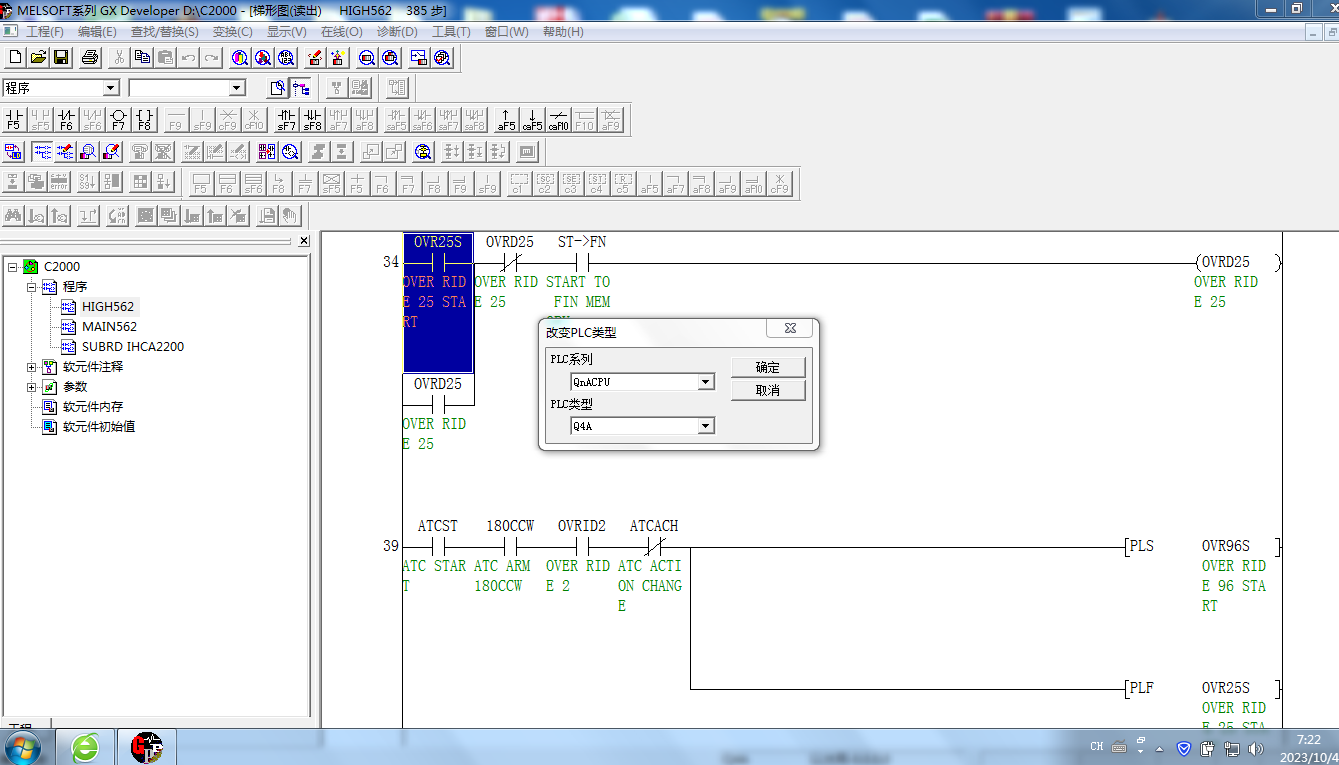Click the print icon in the toolbar
This screenshot has width=1339, height=765.
[x=90, y=57]
